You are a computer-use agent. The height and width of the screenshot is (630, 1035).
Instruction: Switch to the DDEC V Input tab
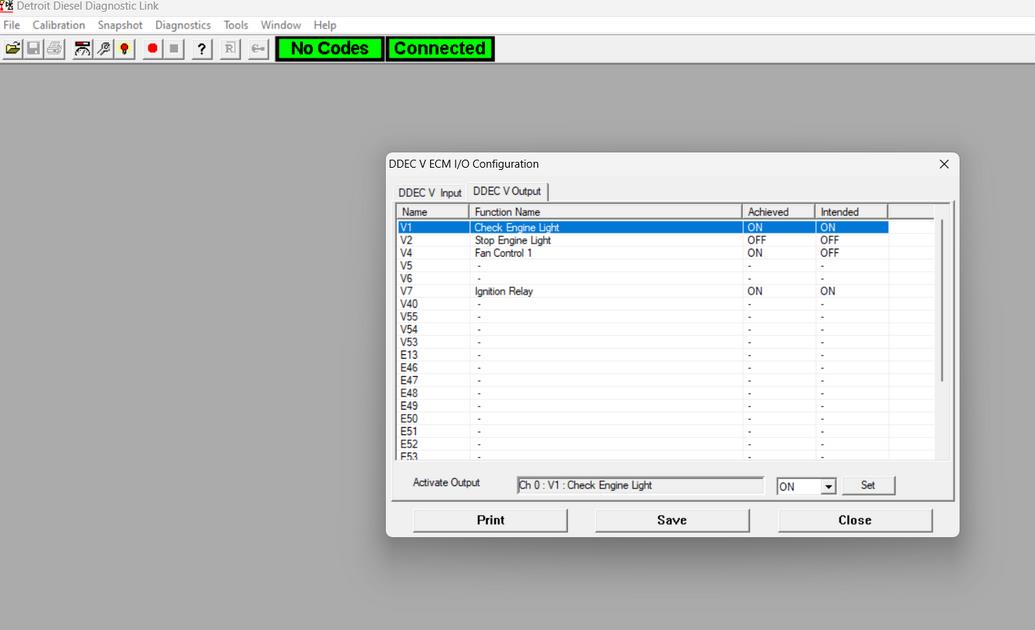(430, 193)
